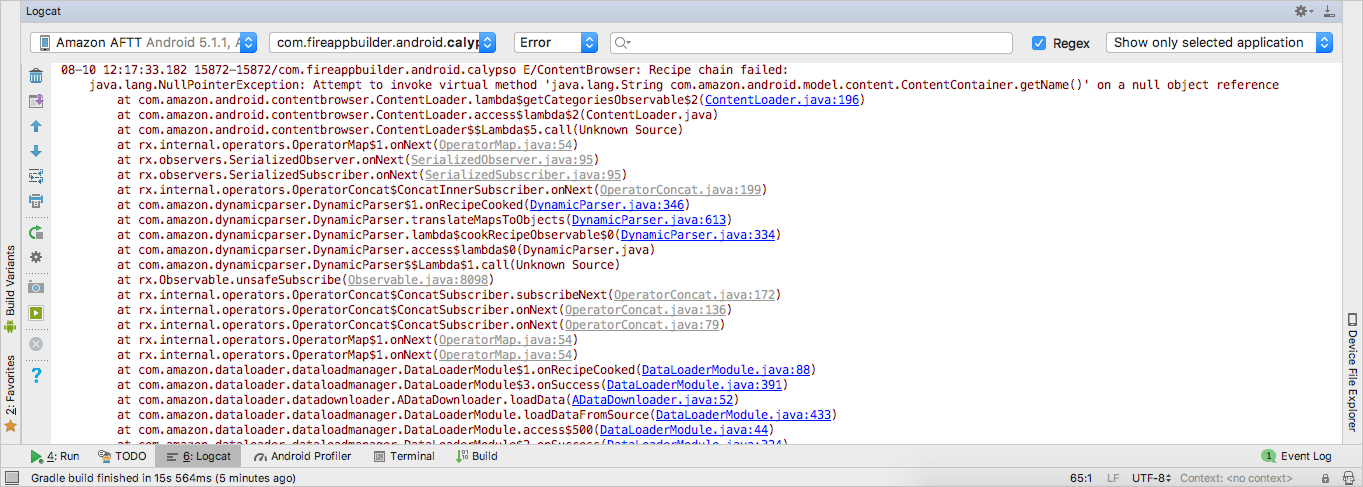
Task: Enable the Regex checkbox
Action: pos(1039,43)
